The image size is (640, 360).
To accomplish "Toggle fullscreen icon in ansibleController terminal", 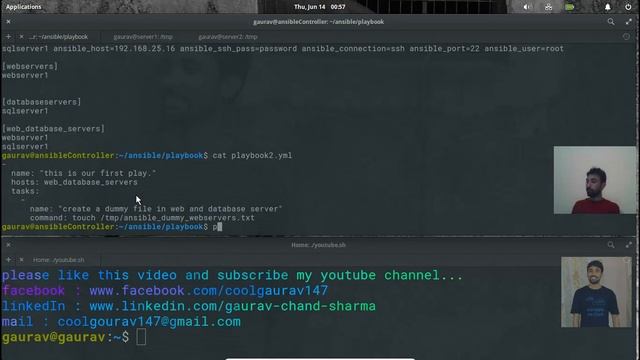I will [629, 22].
